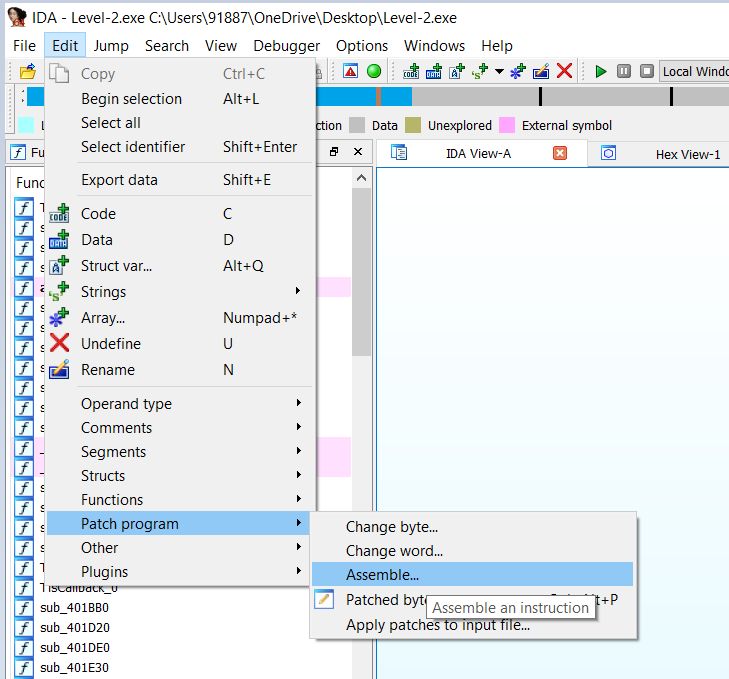Screen dimensions: 729x679
Task: Choose Begin selection in Edit menu
Action: pos(180,99)
